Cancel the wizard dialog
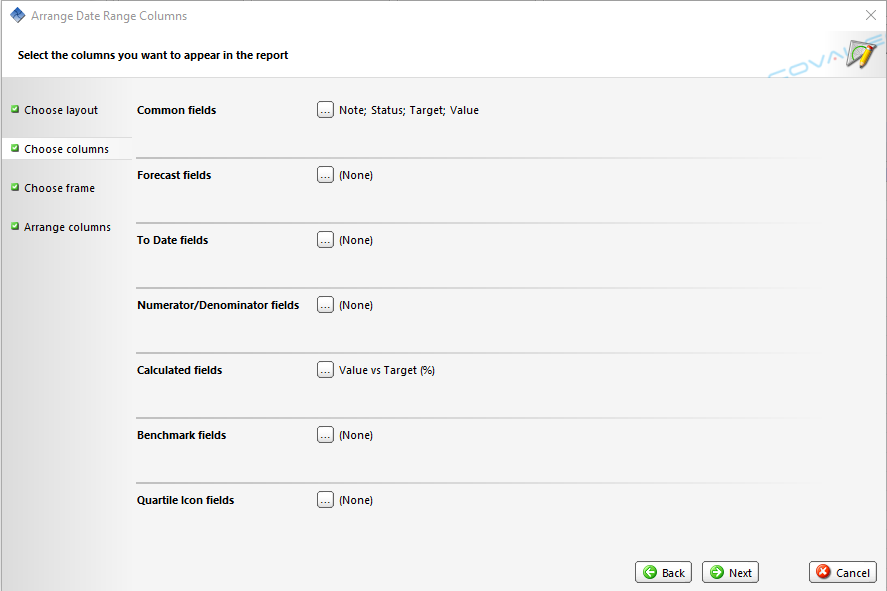The image size is (887, 591). [843, 572]
